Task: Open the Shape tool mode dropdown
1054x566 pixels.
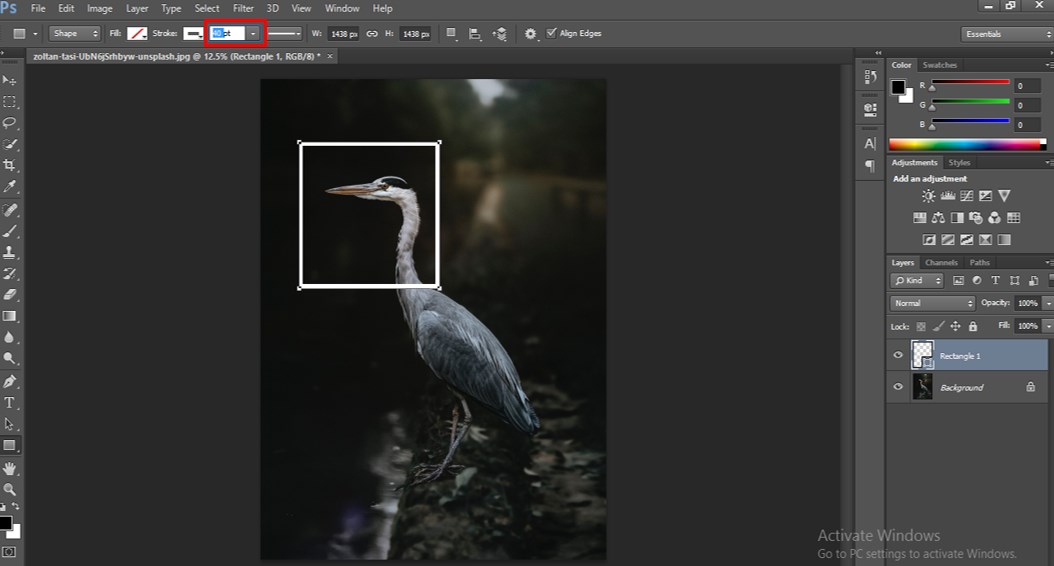Action: pos(75,34)
